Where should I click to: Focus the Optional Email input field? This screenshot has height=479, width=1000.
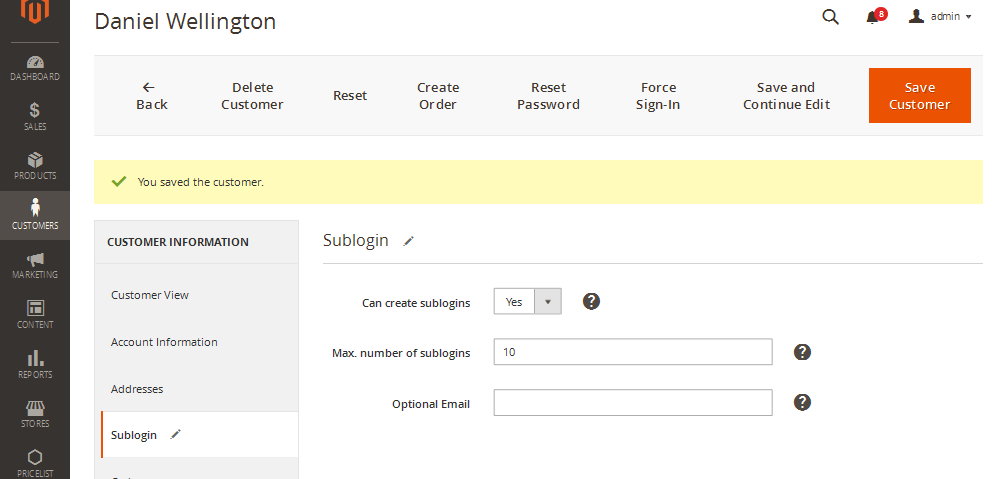tap(633, 402)
